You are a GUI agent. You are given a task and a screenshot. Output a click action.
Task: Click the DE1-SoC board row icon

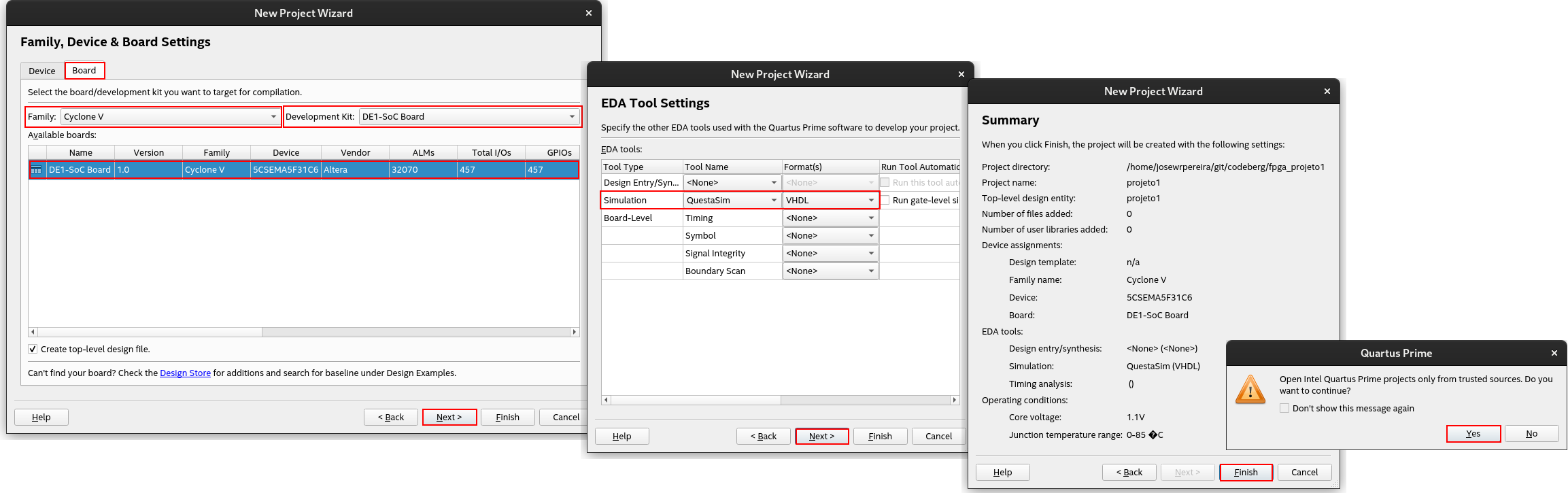coord(37,170)
